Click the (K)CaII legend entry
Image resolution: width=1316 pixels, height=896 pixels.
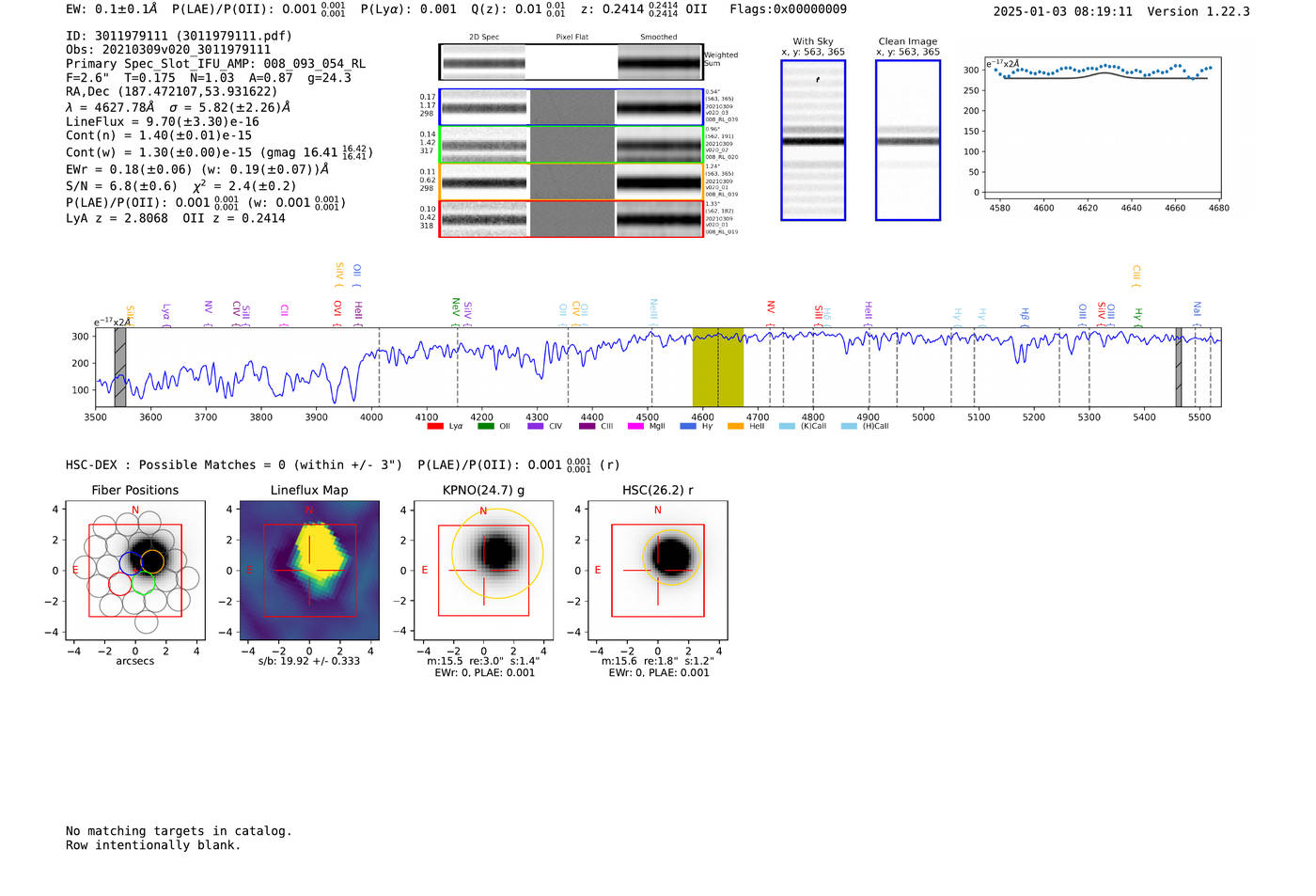802,427
